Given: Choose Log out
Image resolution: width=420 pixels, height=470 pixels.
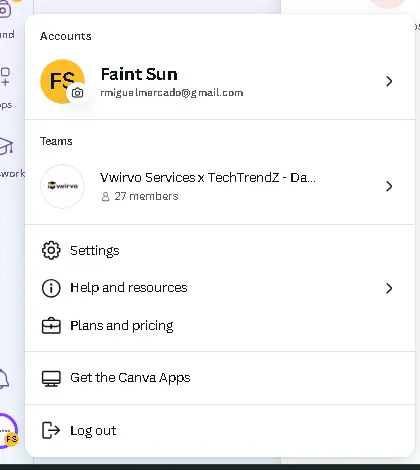Looking at the screenshot, I should [220, 431].
